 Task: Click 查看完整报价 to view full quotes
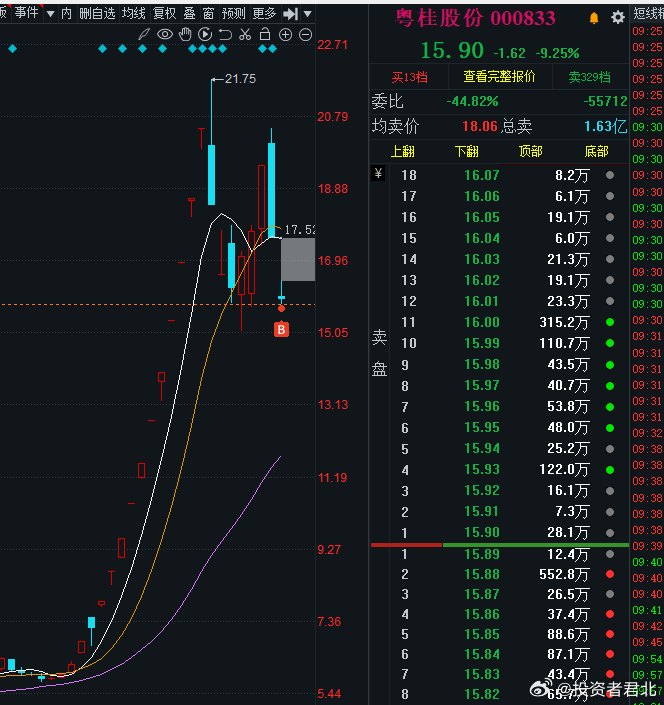499,77
